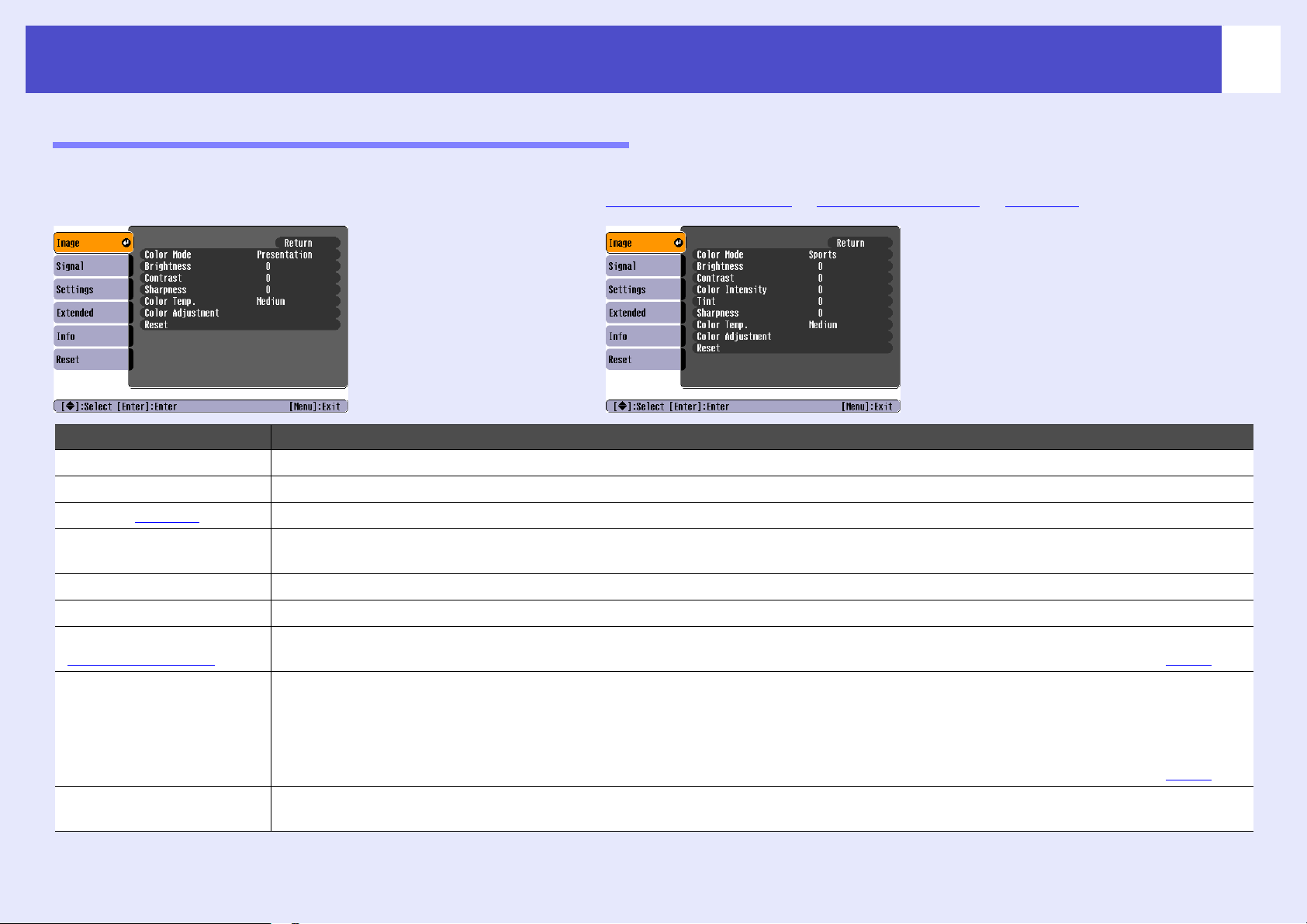Click '[Enter]:Enter' hint in Presentation menu
Screen dimensions: 1307x924
tap(147, 407)
